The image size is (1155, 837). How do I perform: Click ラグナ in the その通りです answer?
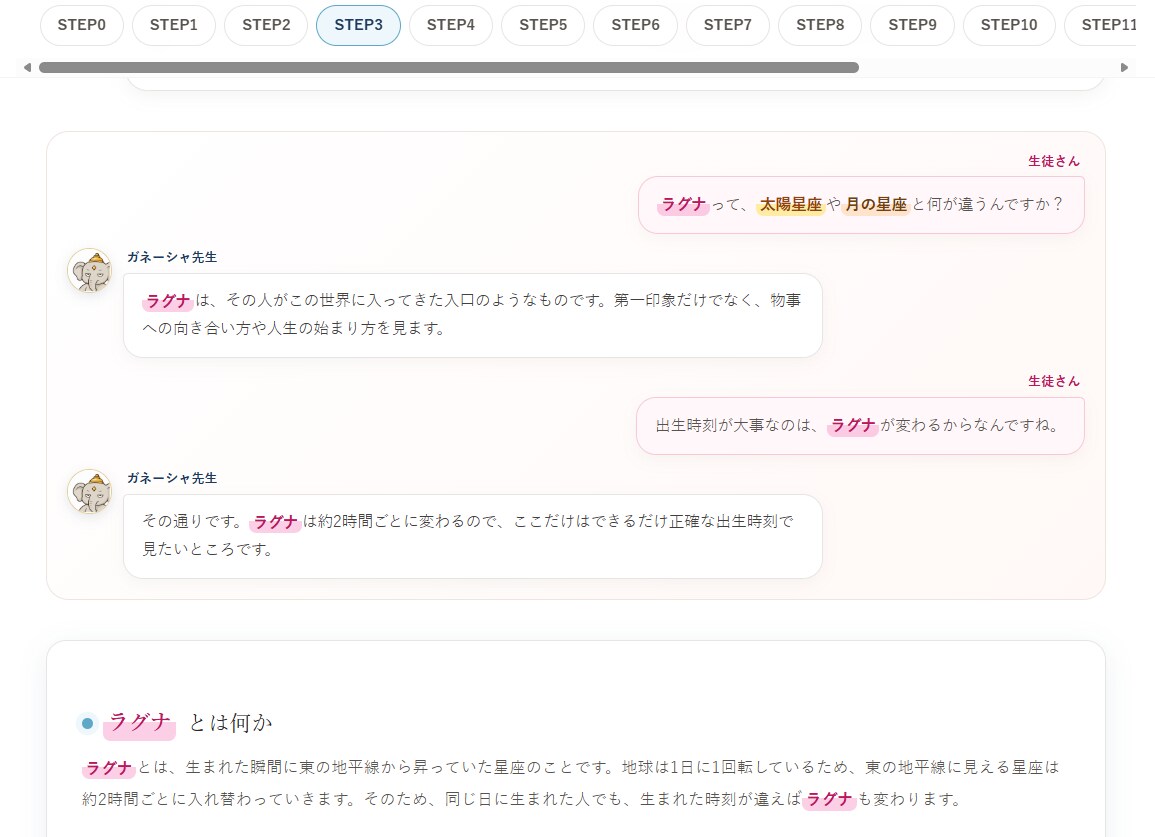pyautogui.click(x=275, y=522)
